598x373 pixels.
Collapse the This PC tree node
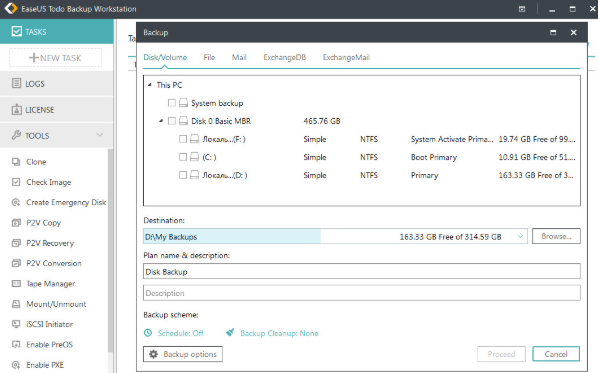[x=150, y=85]
